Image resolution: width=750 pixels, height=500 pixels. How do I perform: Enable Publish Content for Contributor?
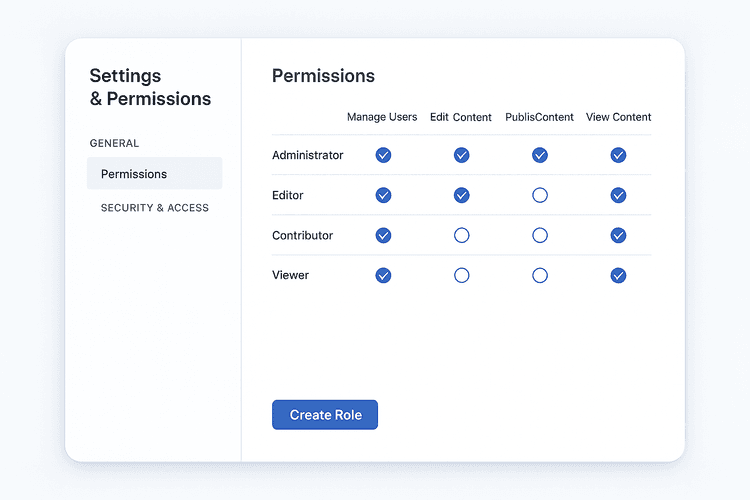[x=540, y=235]
